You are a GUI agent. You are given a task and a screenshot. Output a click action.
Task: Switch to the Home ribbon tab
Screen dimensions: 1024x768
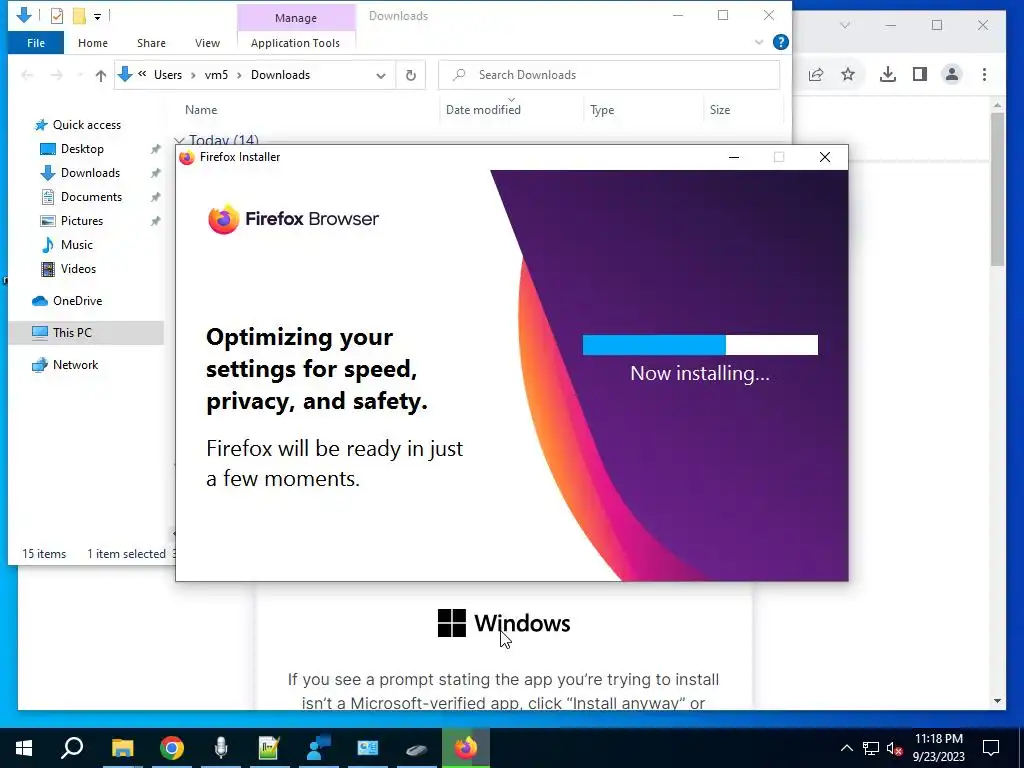point(93,43)
